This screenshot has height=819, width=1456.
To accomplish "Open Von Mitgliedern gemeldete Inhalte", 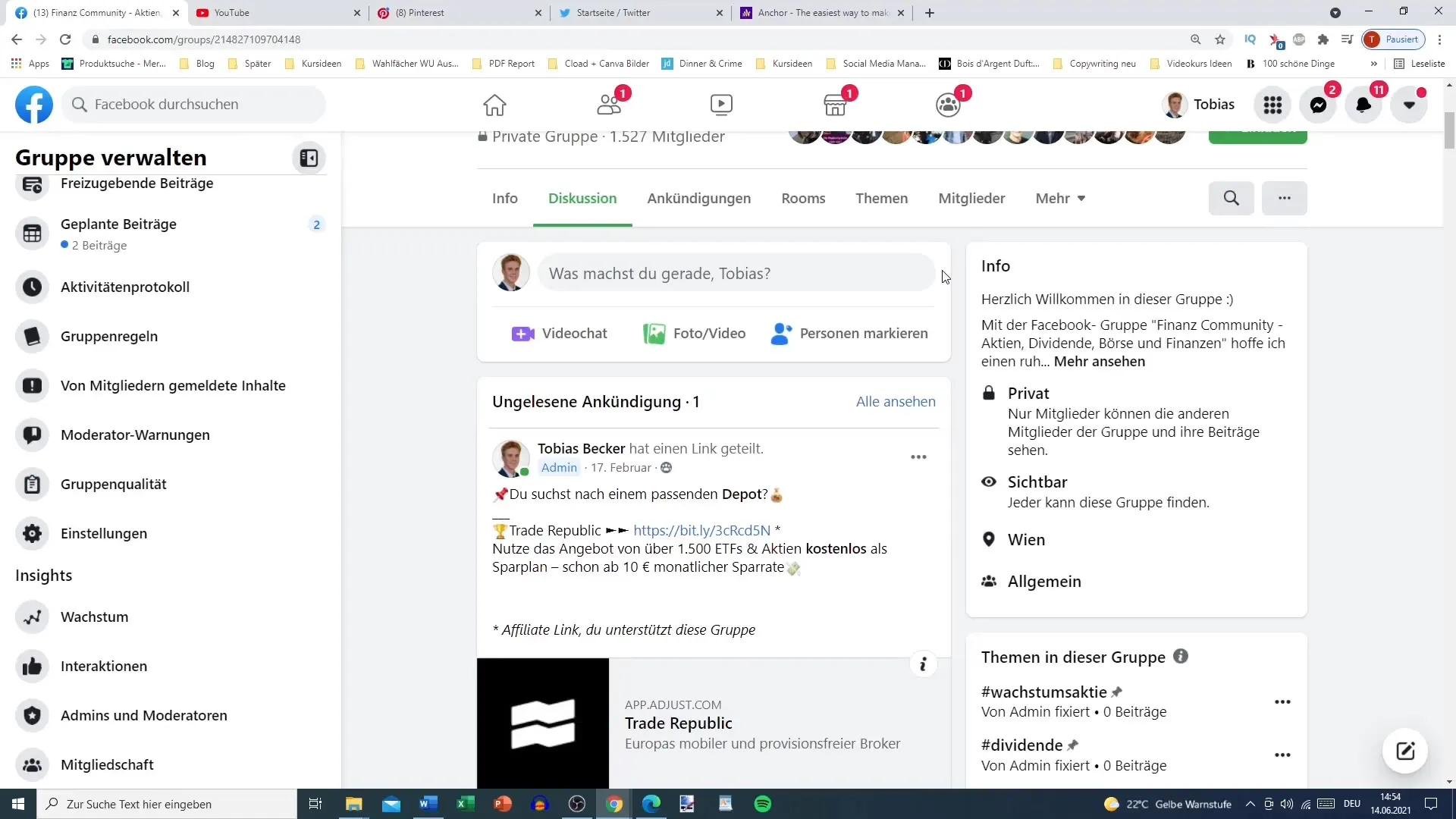I will (173, 385).
